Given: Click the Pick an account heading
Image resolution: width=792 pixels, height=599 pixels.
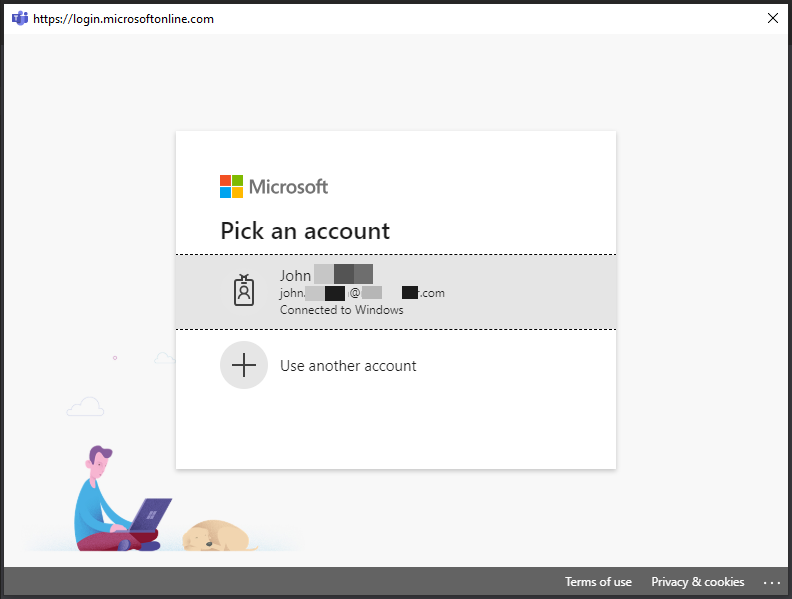Looking at the screenshot, I should click(305, 231).
